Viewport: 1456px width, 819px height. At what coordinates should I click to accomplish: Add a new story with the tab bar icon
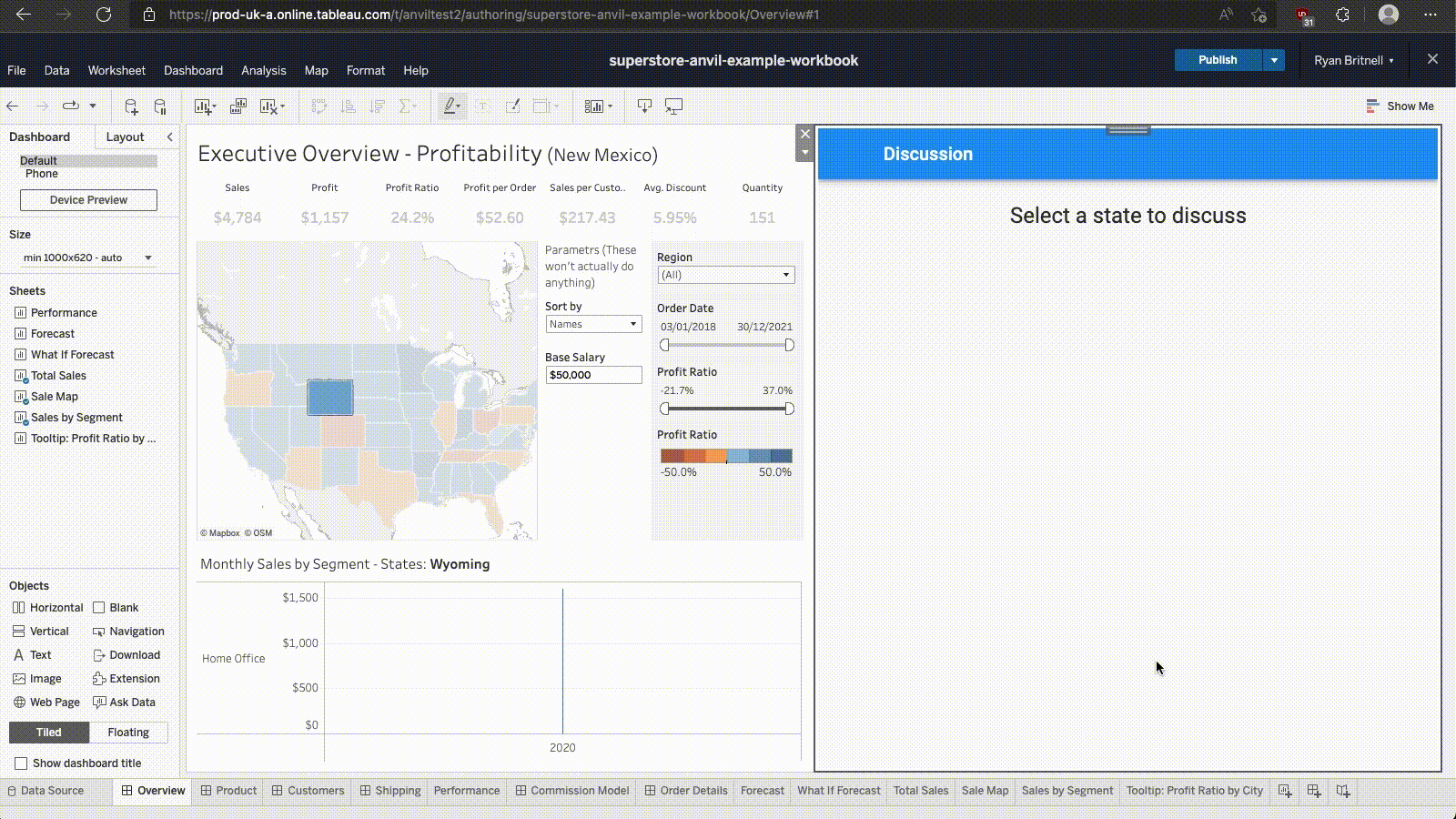tap(1343, 791)
